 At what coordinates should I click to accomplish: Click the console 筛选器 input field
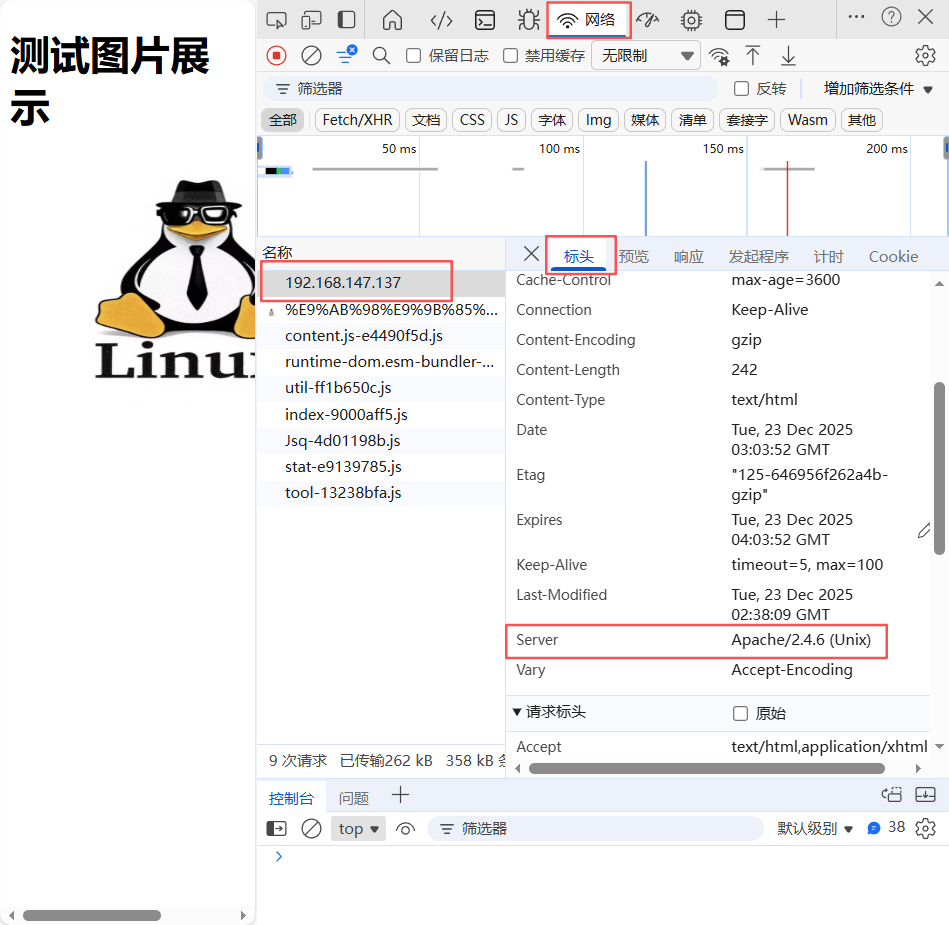(595, 828)
